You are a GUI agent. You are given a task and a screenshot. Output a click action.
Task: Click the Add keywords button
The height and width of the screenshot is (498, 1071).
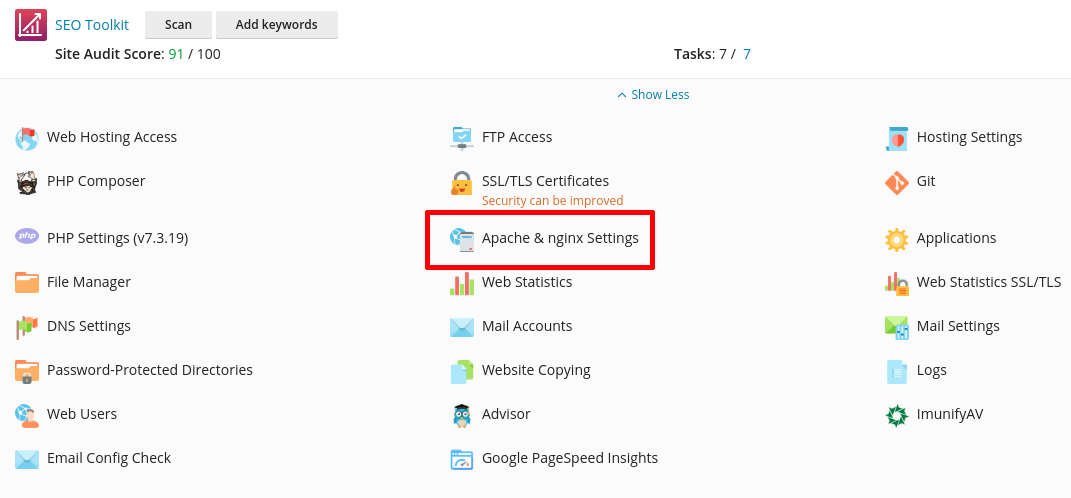click(277, 25)
